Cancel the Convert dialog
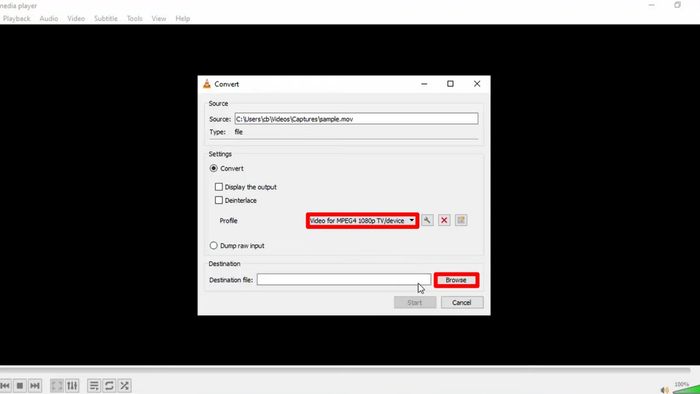The width and height of the screenshot is (700, 394). (462, 302)
